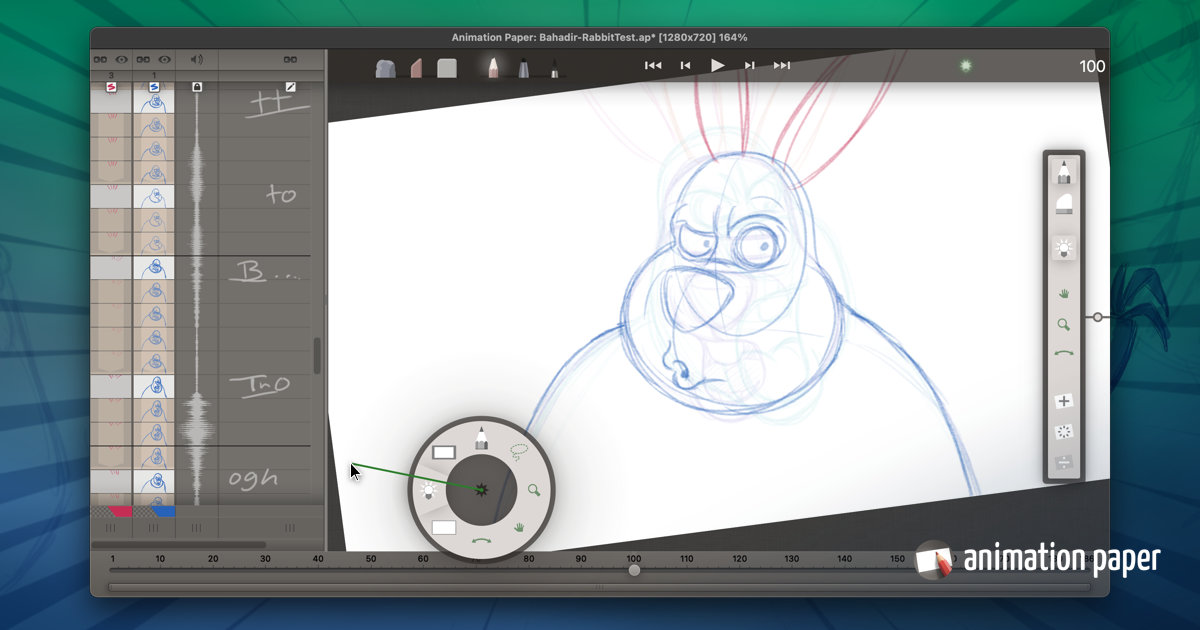The width and height of the screenshot is (1200, 630).
Task: Toggle the lock icon on the timing column
Action: click(197, 87)
